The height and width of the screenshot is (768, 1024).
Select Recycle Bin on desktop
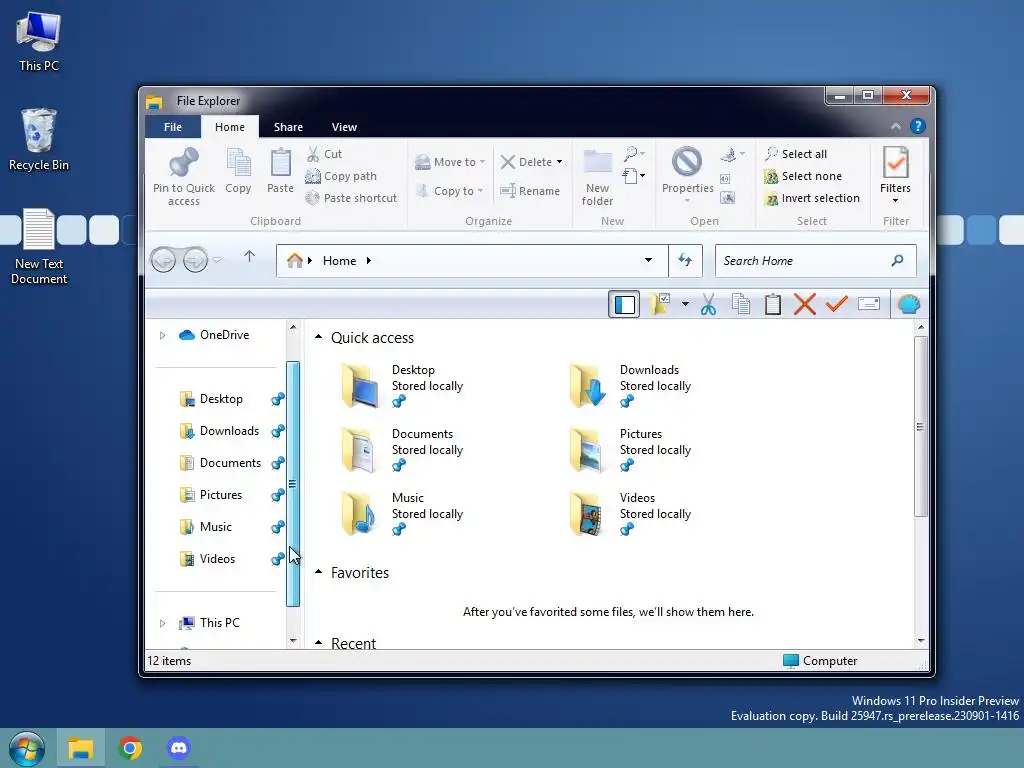pos(39,140)
